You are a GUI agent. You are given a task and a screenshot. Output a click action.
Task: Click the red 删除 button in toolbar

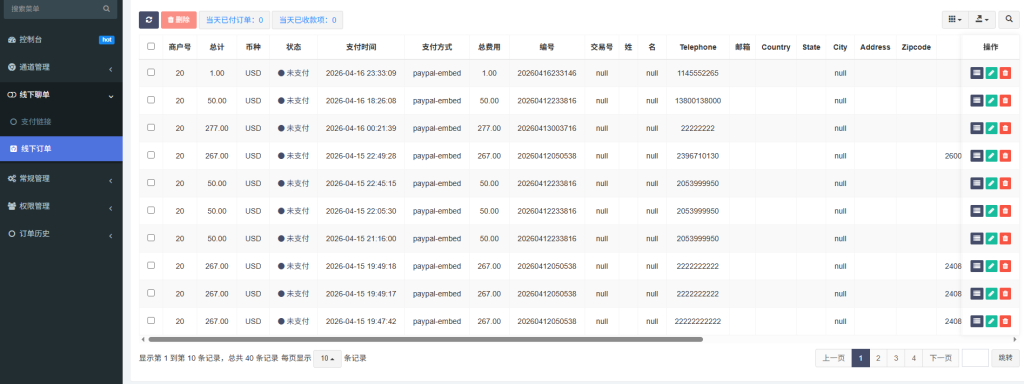[178, 20]
